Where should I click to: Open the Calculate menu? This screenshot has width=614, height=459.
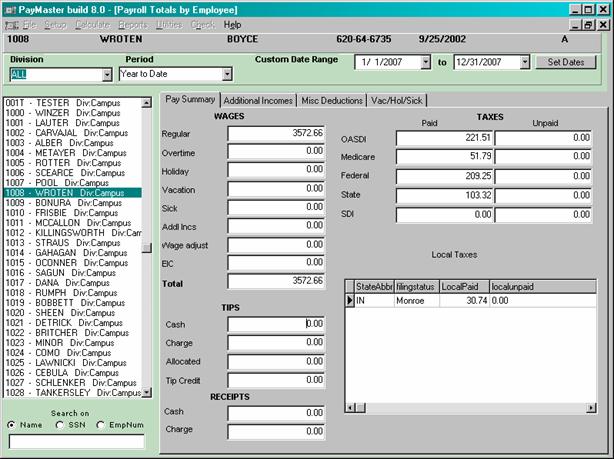pos(93,25)
